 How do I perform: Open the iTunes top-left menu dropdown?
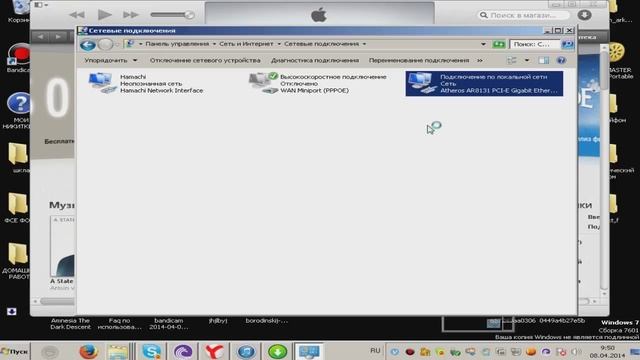(41, 5)
